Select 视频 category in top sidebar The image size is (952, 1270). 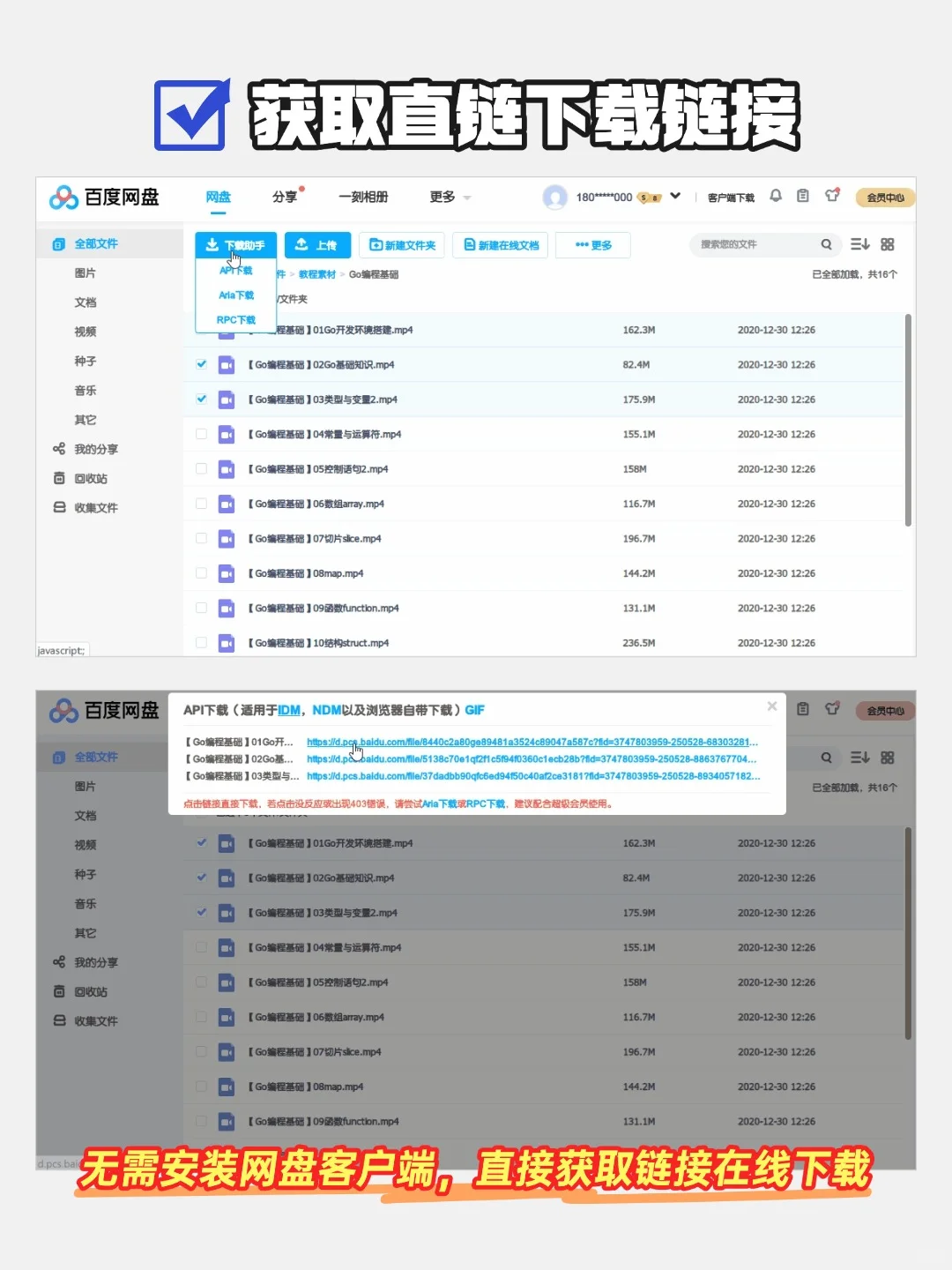pyautogui.click(x=86, y=332)
